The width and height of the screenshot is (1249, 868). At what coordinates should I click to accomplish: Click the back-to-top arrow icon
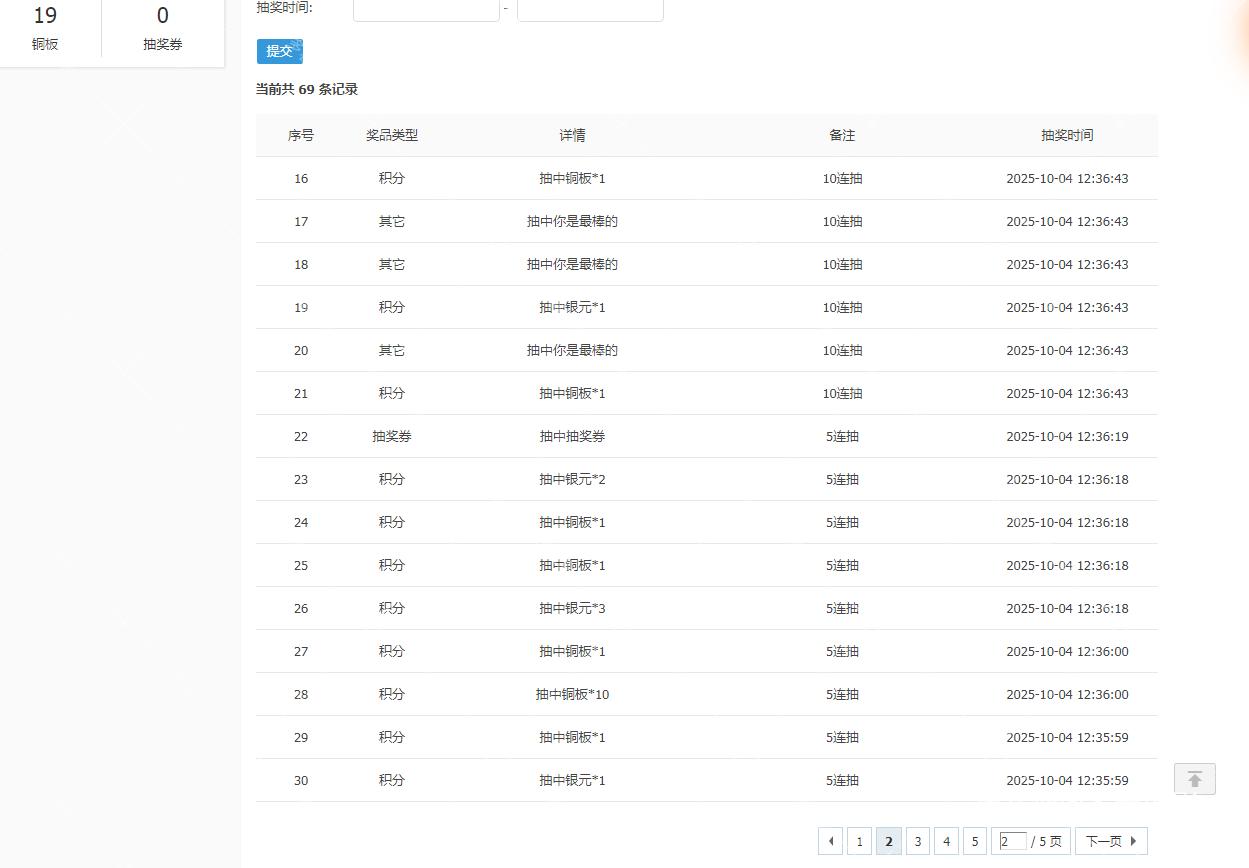pos(1194,779)
